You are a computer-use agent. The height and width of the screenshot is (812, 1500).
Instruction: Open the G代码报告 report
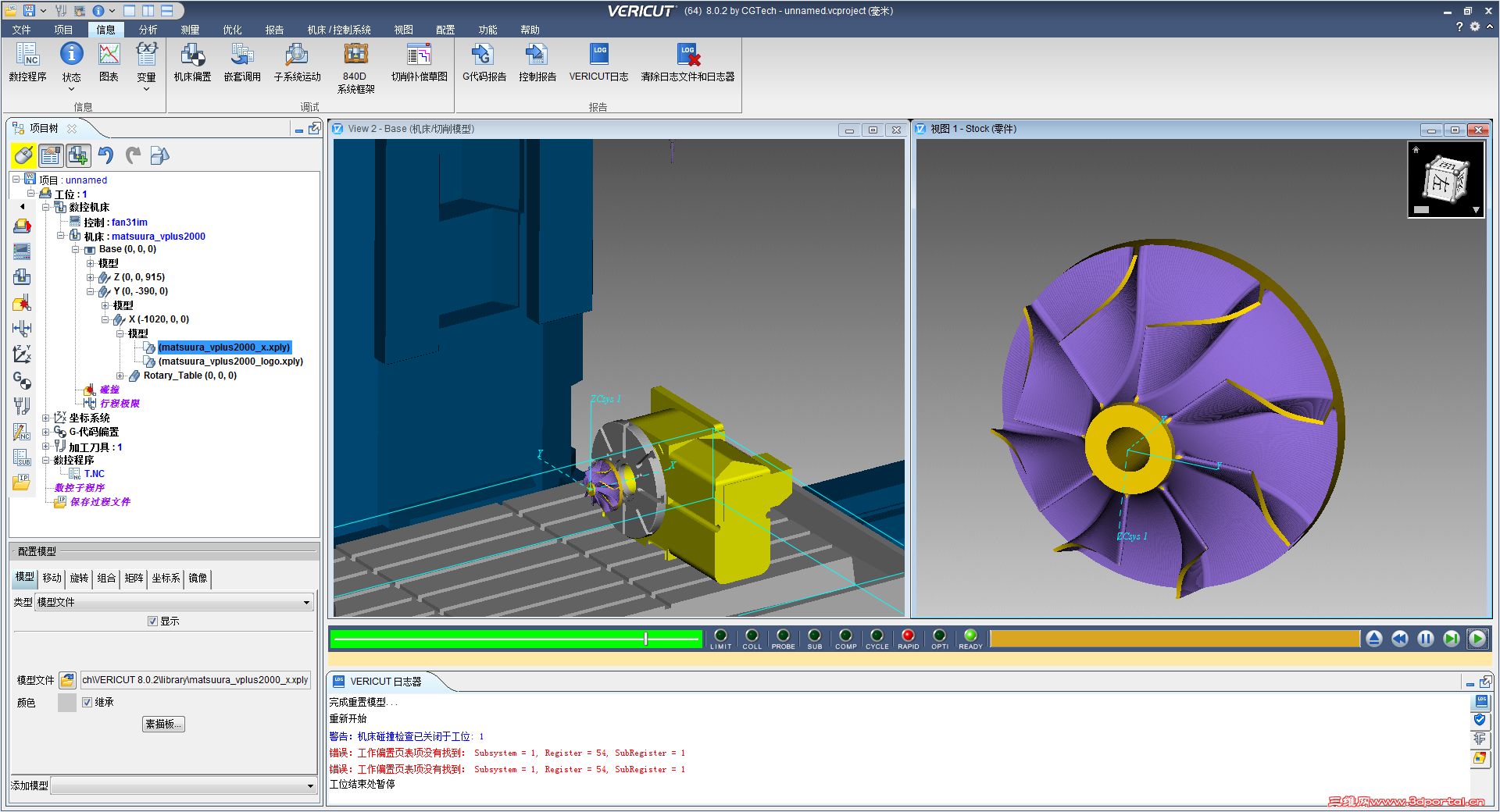[x=484, y=62]
